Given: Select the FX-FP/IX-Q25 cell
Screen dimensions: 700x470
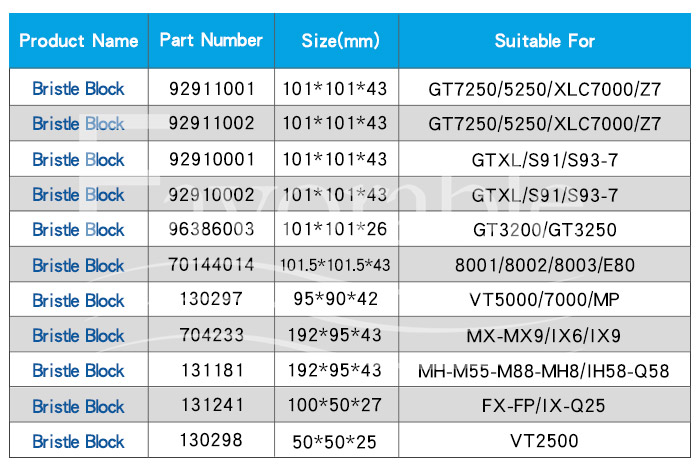Looking at the screenshot, I should coord(545,406).
